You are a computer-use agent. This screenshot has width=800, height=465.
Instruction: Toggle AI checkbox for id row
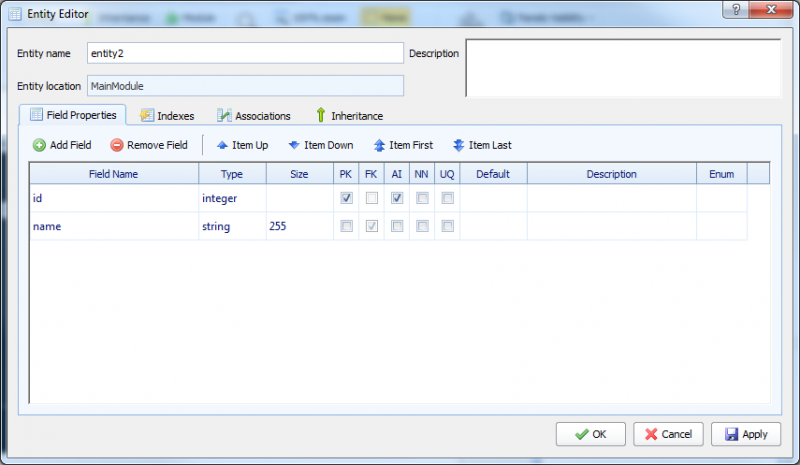coord(397,198)
